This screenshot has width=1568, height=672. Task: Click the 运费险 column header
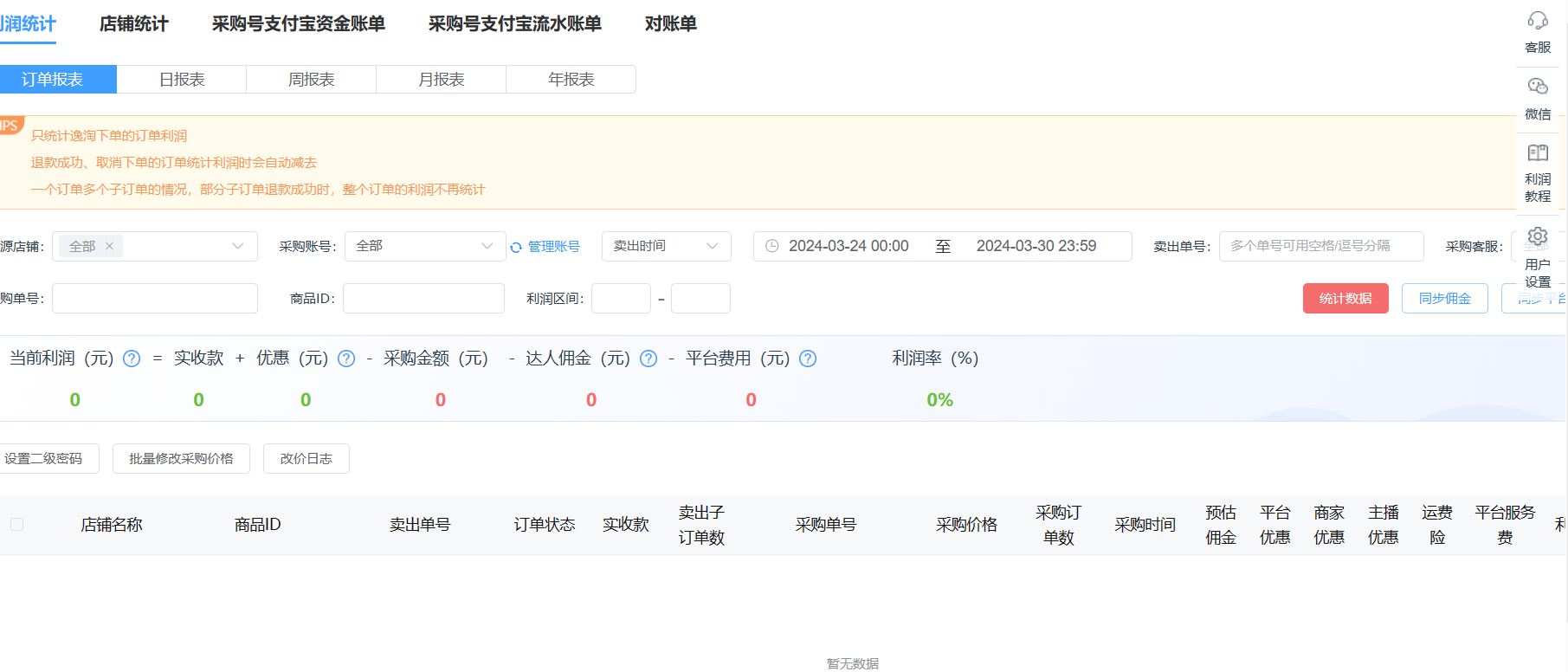point(1437,525)
